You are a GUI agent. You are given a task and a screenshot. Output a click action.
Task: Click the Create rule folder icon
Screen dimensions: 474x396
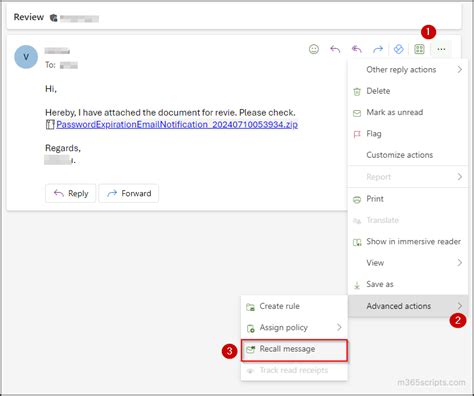point(250,307)
